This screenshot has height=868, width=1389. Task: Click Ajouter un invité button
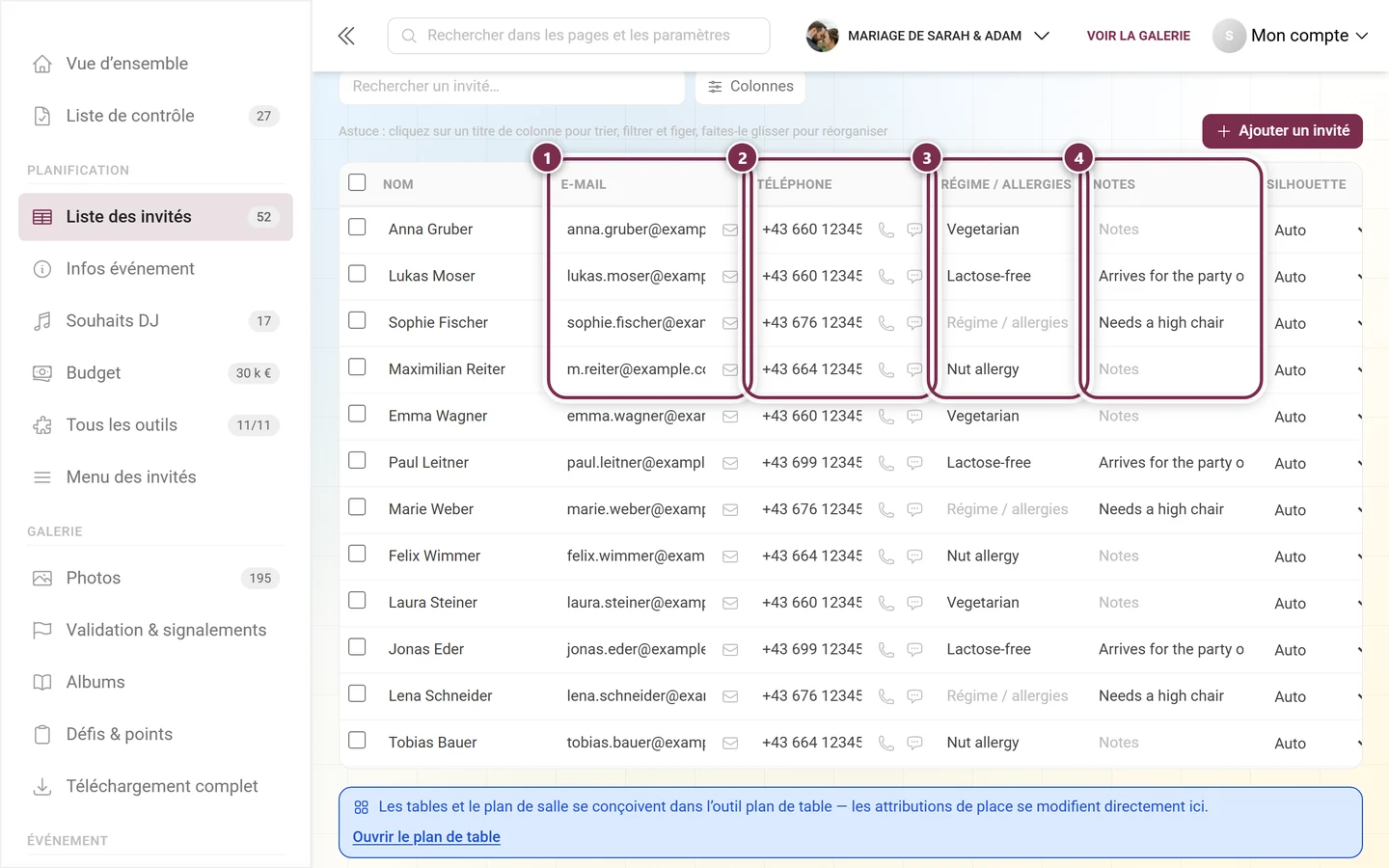tap(1282, 131)
